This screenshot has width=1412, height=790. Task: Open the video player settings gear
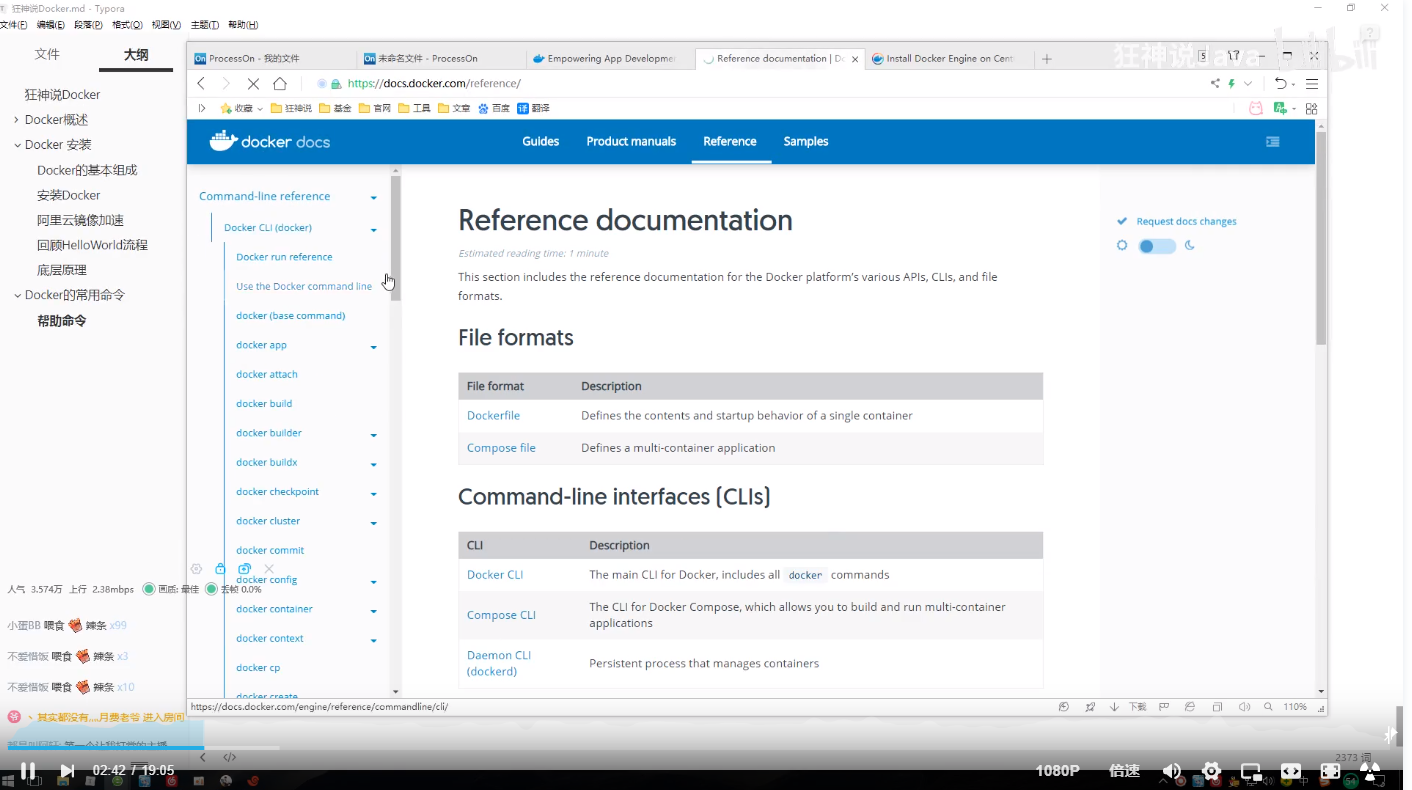(x=1211, y=771)
